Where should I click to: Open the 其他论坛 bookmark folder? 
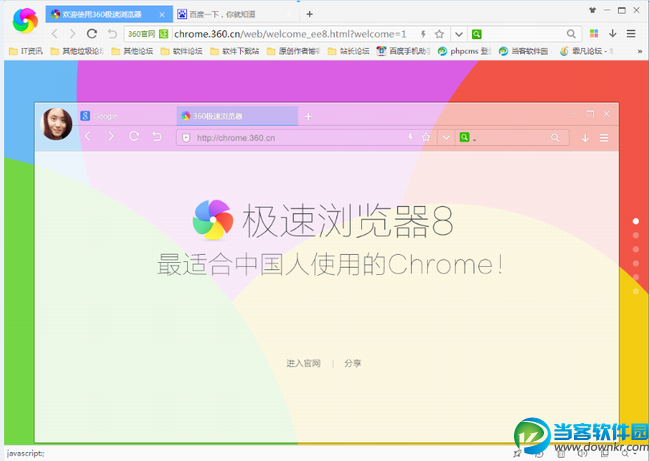132,51
